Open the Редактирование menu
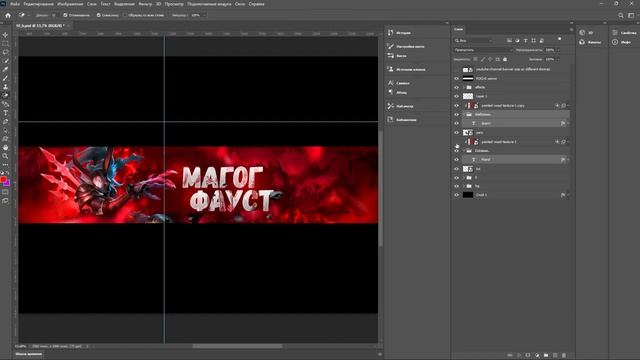This screenshot has width=640, height=360. pos(38,4)
